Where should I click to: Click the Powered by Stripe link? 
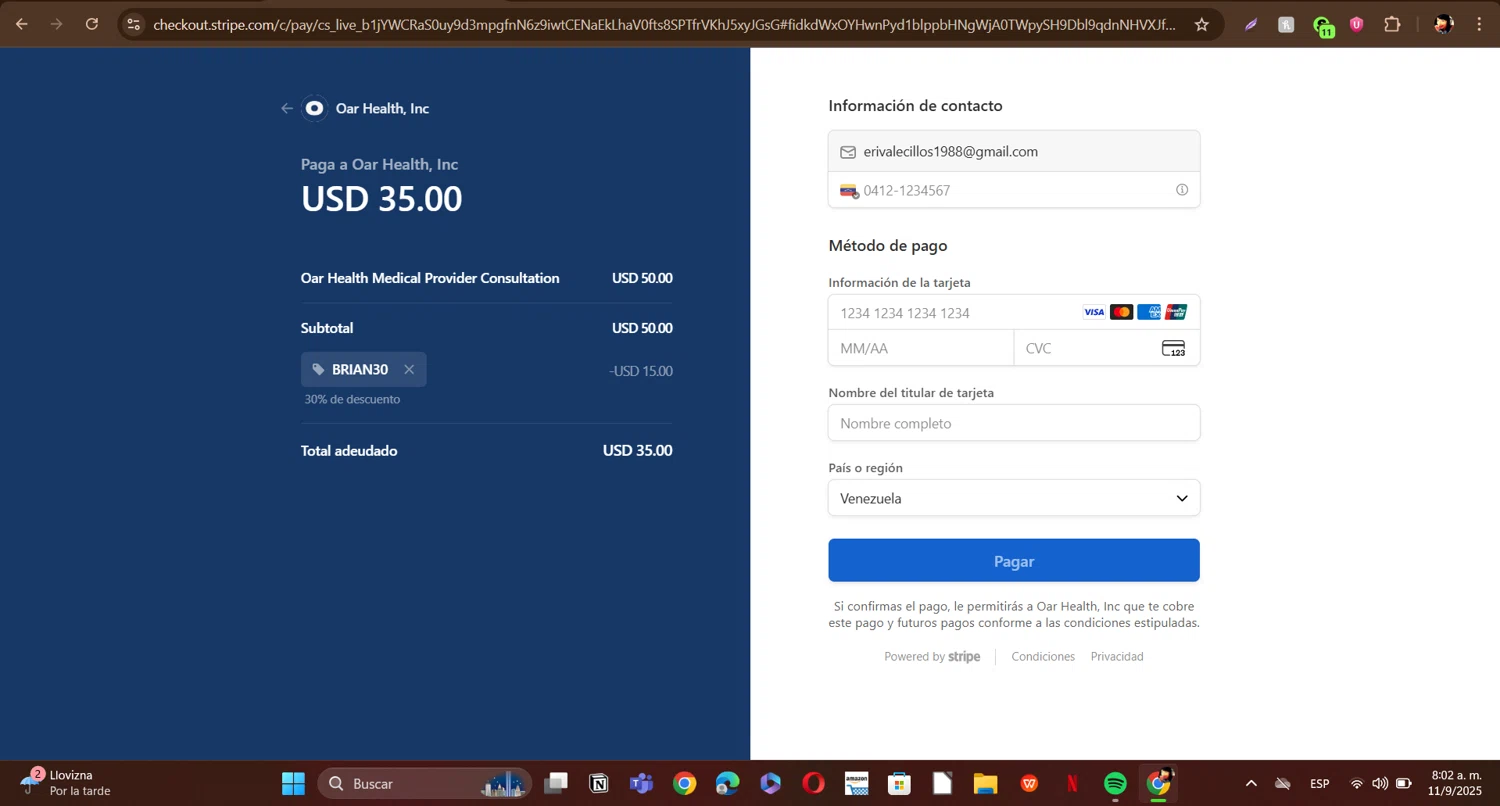point(932,657)
